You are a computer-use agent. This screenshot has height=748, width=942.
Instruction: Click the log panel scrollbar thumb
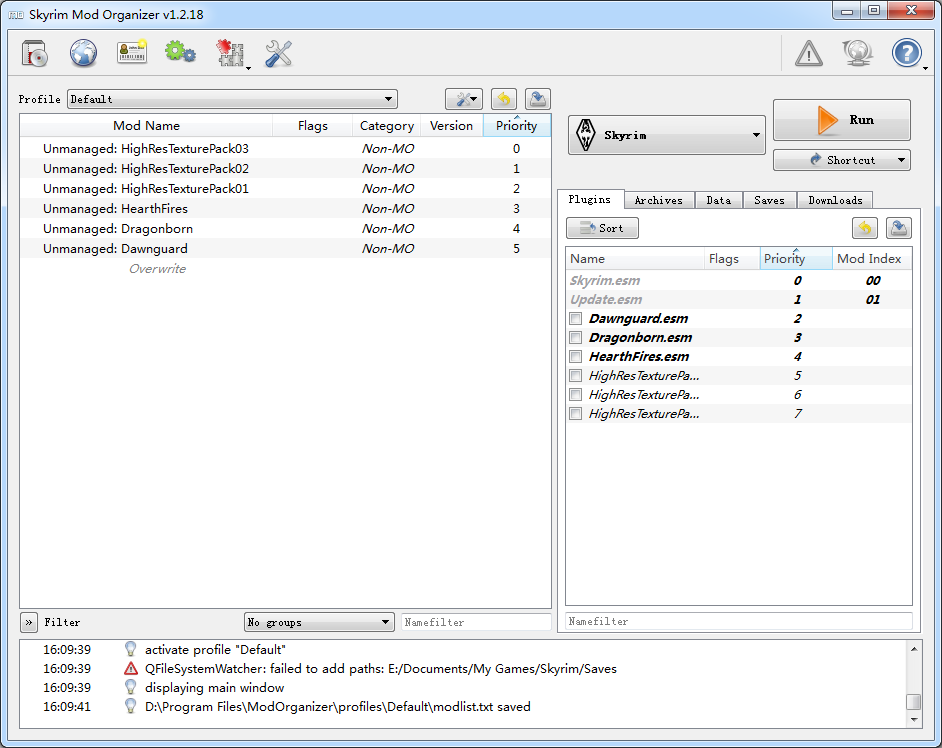[x=914, y=702]
